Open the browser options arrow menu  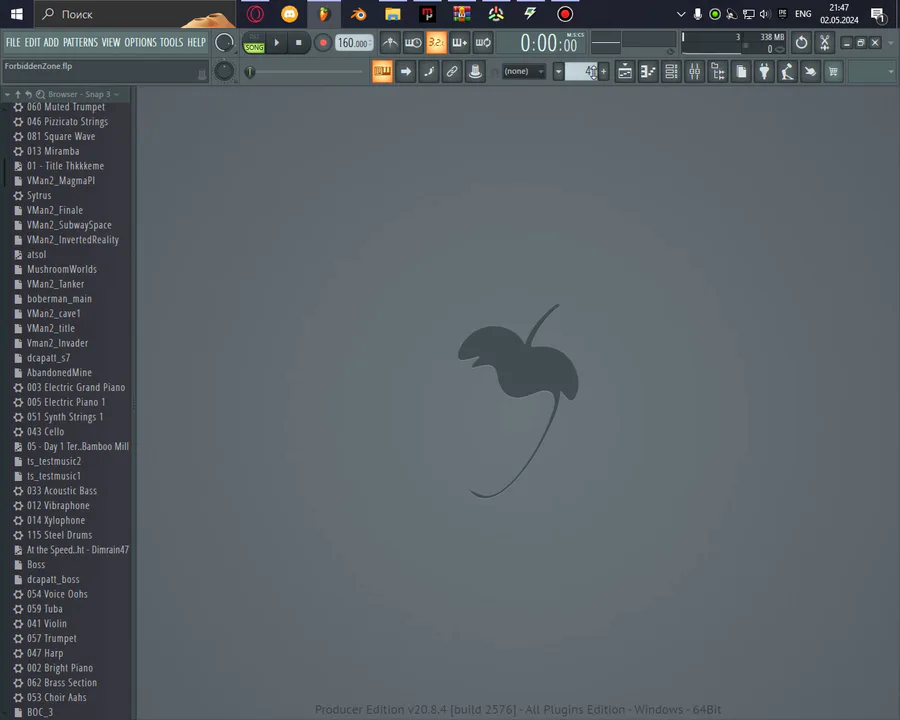pos(7,94)
